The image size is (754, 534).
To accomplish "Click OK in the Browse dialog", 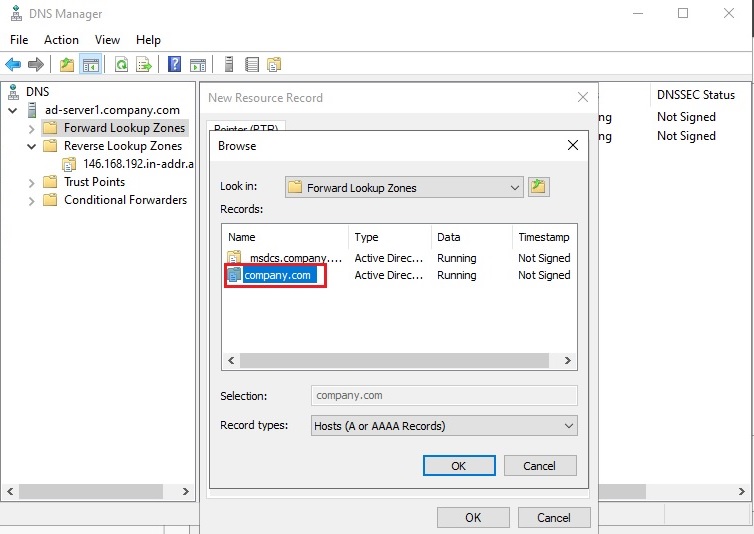I will [458, 466].
